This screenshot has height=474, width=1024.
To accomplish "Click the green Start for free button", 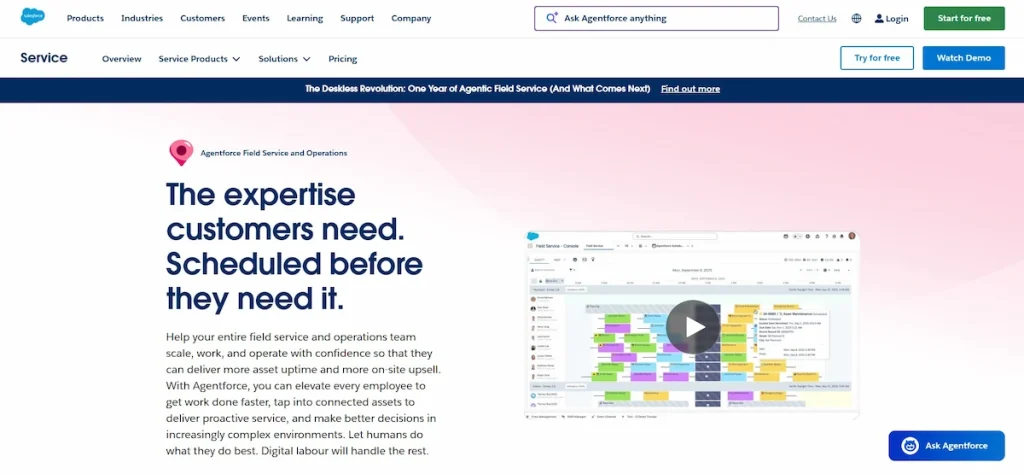I will [x=964, y=18].
